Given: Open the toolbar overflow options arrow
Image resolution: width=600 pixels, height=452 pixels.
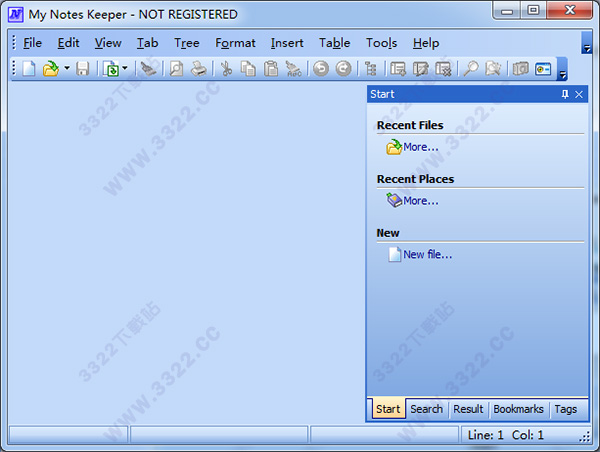Looking at the screenshot, I should pyautogui.click(x=562, y=69).
